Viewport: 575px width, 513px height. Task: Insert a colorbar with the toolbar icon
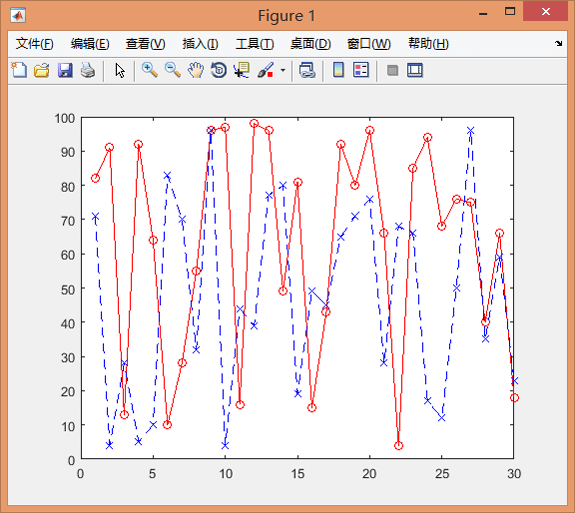[338, 70]
